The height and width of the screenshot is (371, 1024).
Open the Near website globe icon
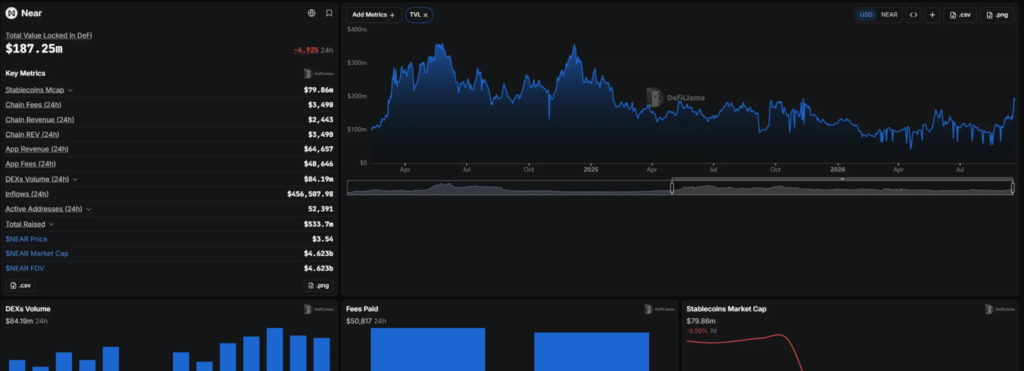tap(312, 13)
